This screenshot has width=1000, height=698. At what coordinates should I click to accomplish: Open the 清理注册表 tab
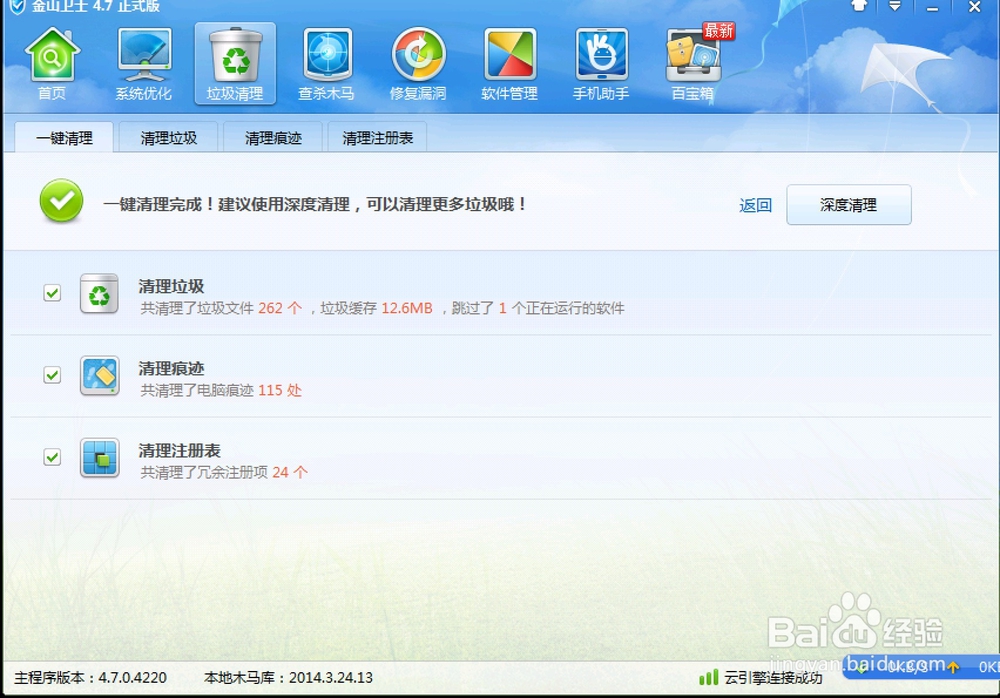click(x=377, y=139)
